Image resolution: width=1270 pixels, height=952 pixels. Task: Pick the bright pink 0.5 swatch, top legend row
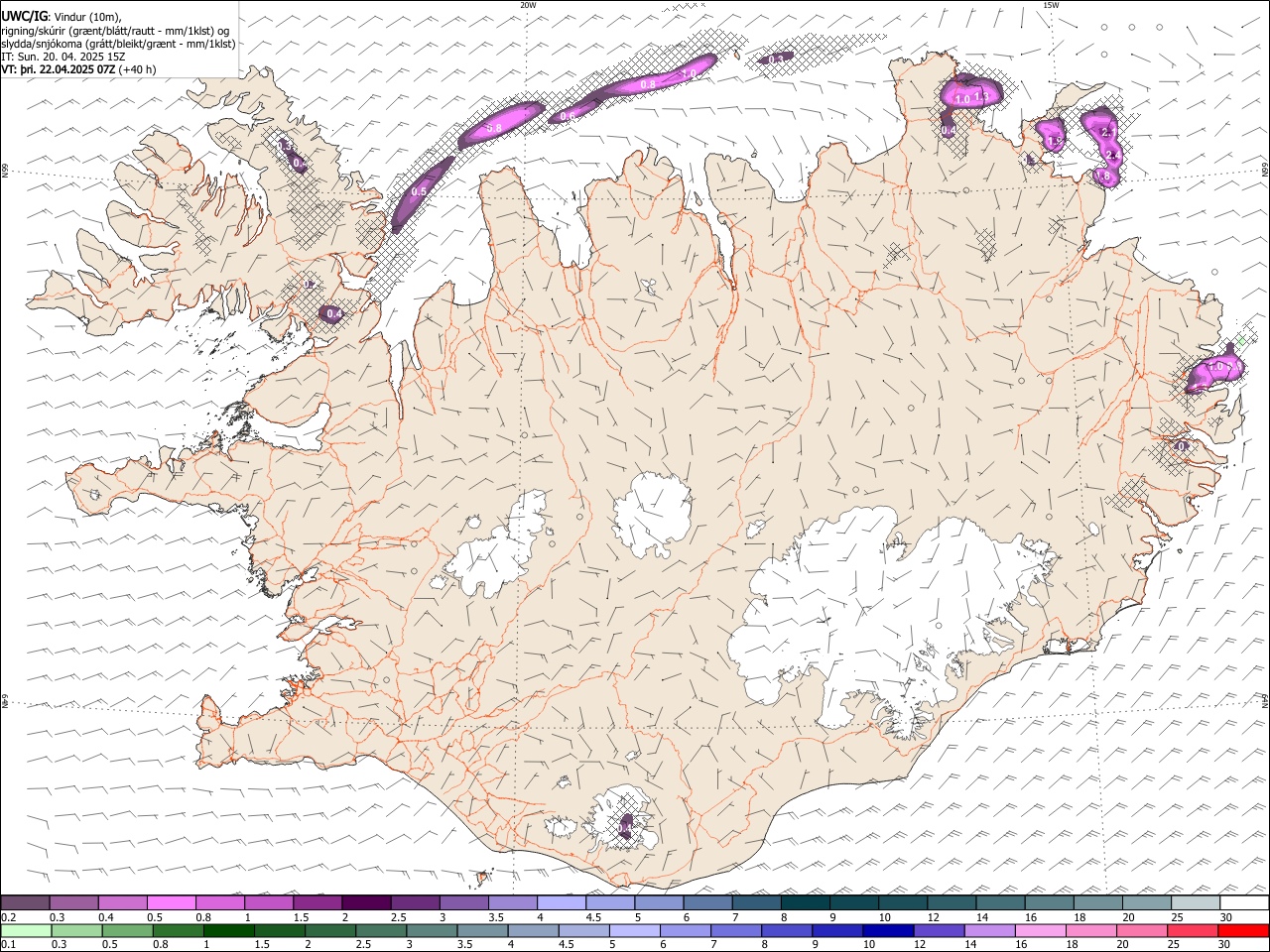pos(172,902)
